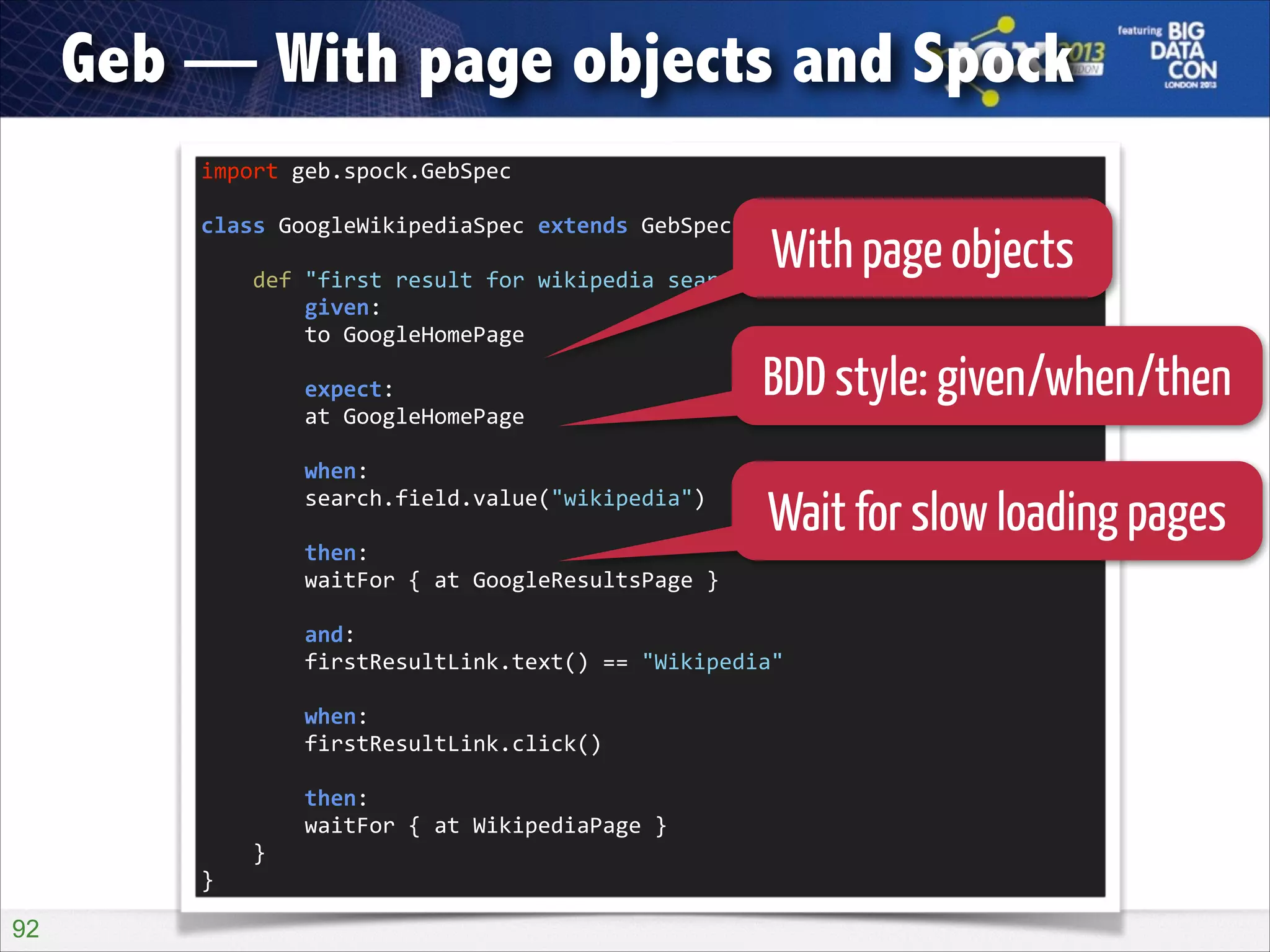Screen dimensions: 1270x952
Task: Click the 'given:' label in code
Action: pyautogui.click(x=342, y=308)
